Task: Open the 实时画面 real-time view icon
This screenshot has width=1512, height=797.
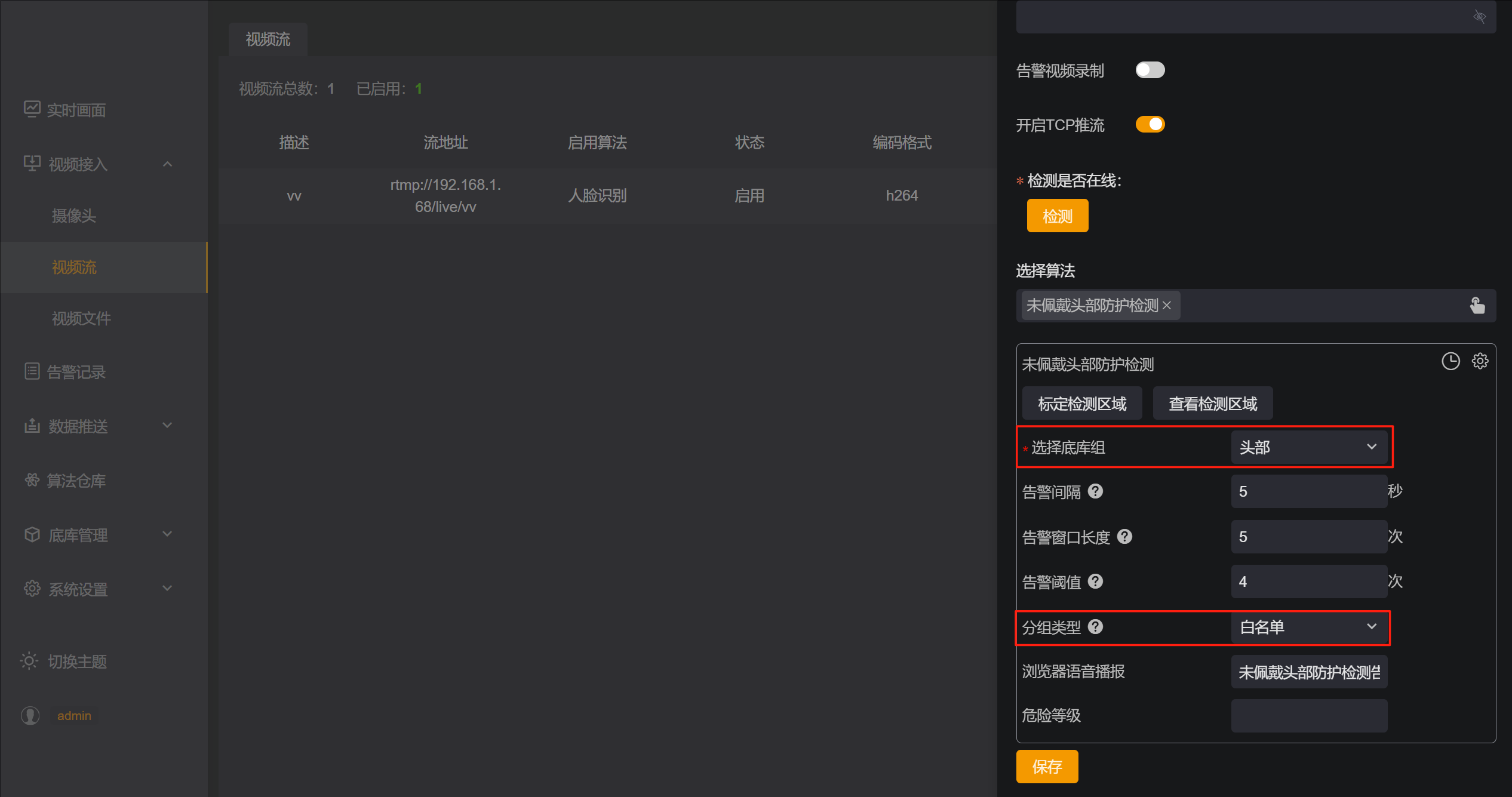Action: 32,109
